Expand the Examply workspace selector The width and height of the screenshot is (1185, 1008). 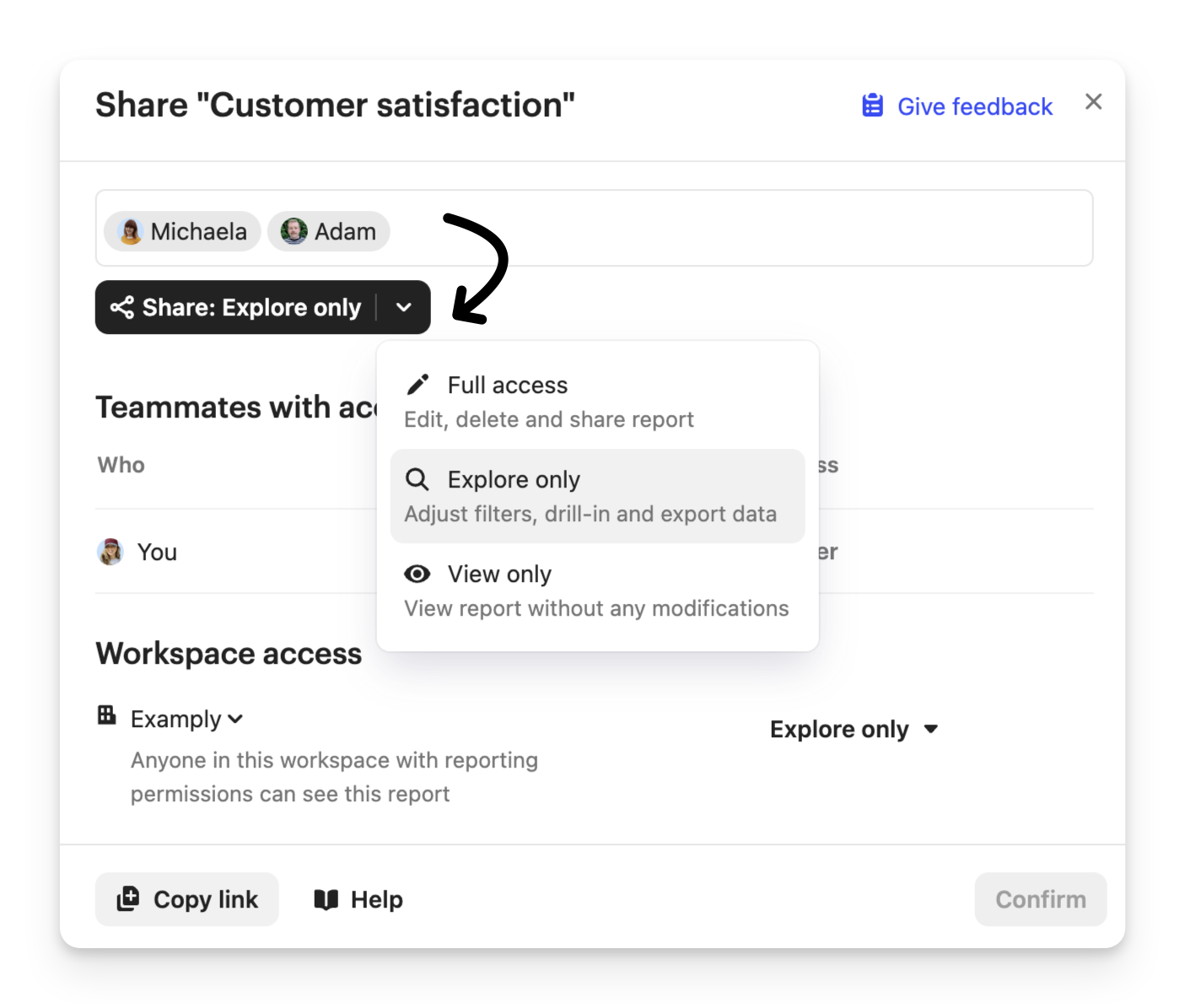pos(187,719)
